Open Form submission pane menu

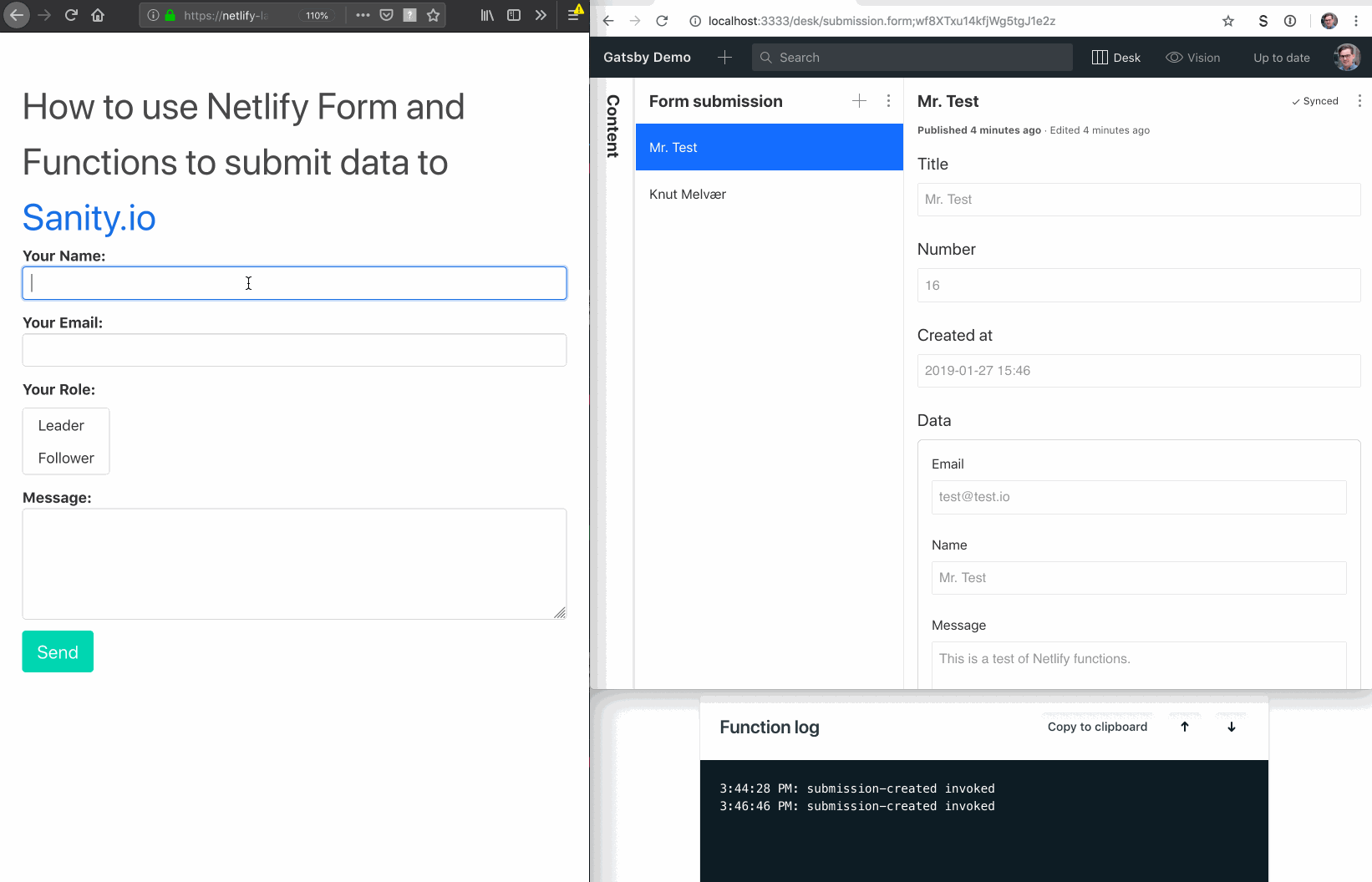pos(888,101)
